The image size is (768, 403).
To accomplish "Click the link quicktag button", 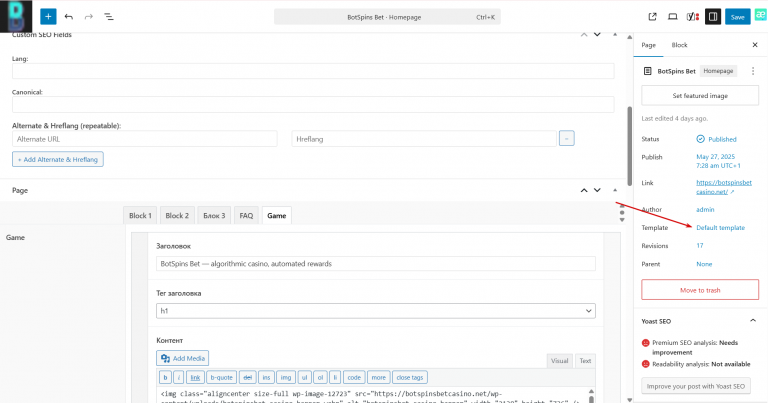I will point(195,378).
